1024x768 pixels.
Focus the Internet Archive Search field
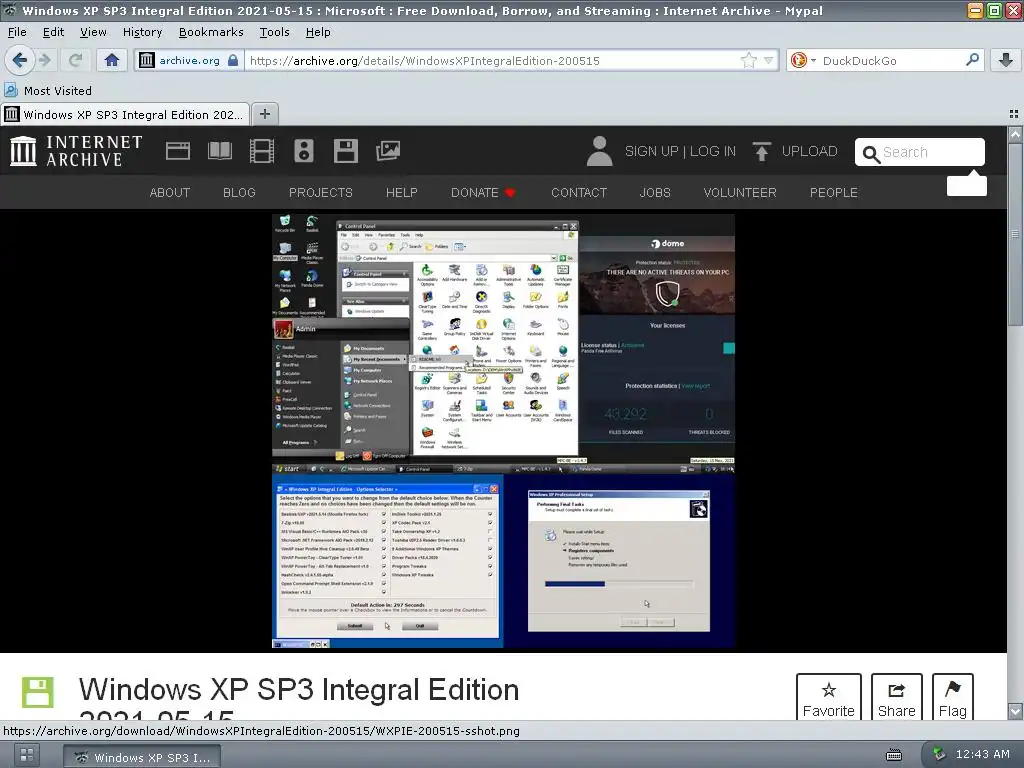click(920, 152)
